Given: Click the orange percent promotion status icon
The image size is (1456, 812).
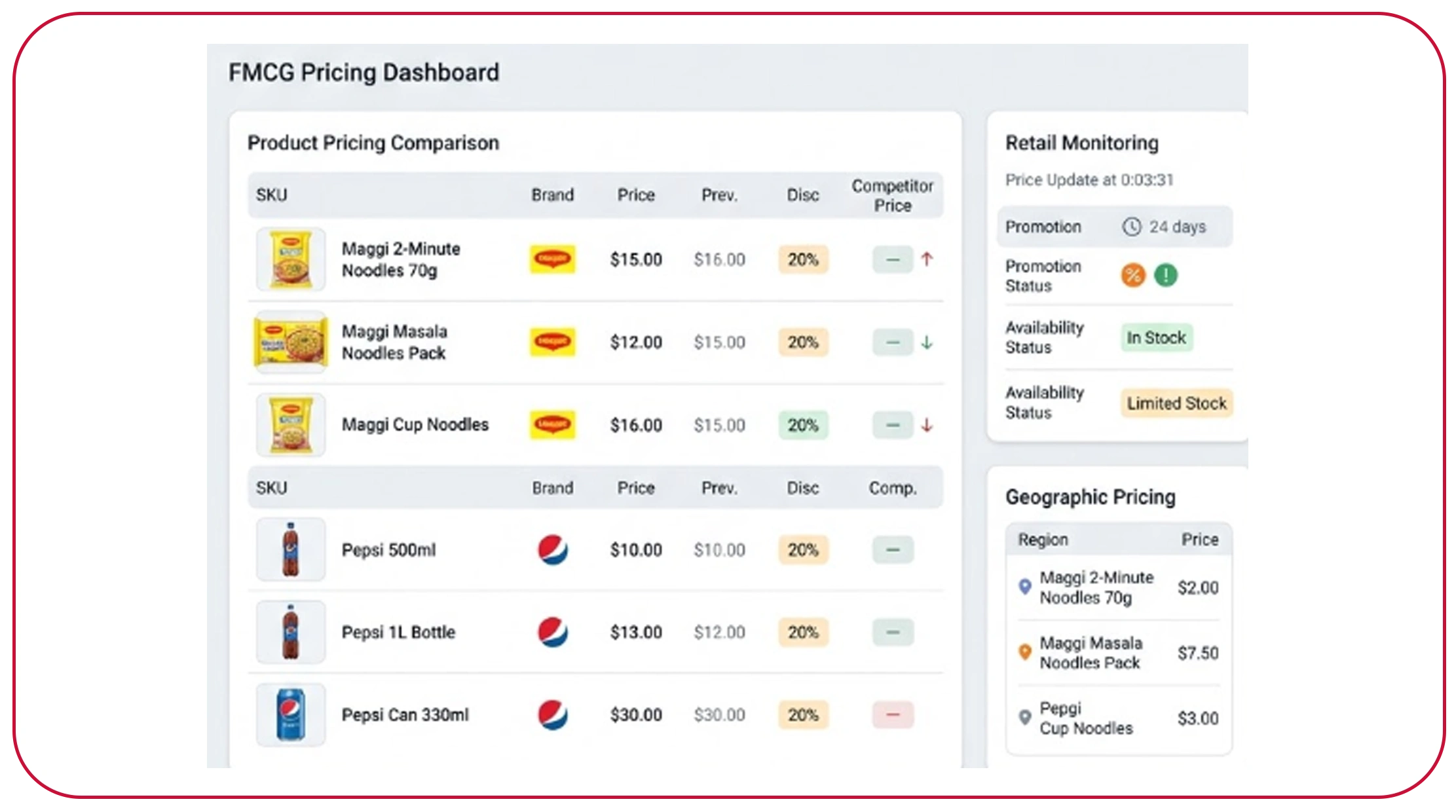Looking at the screenshot, I should point(1133,275).
